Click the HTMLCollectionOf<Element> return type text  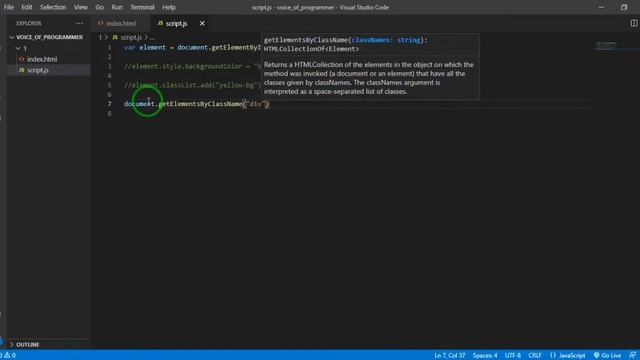311,49
